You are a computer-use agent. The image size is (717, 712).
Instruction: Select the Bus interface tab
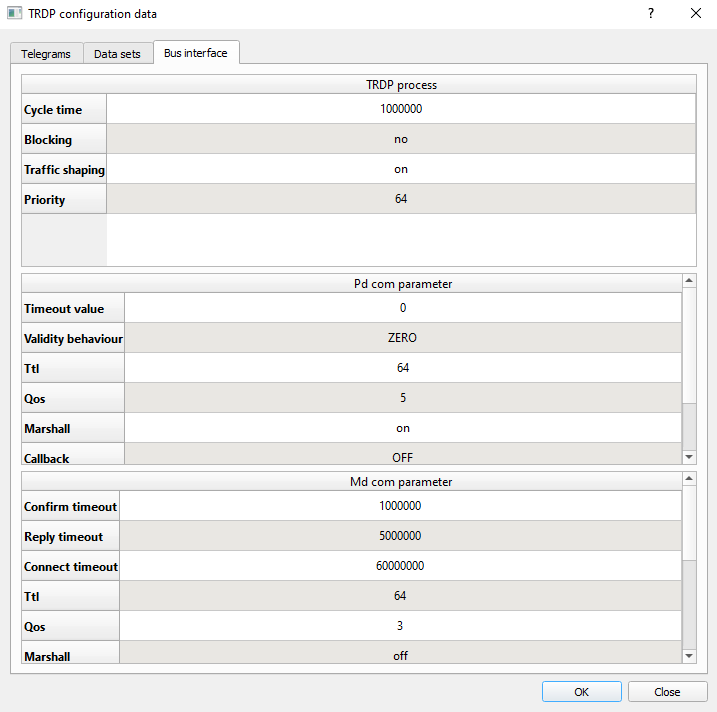point(195,53)
